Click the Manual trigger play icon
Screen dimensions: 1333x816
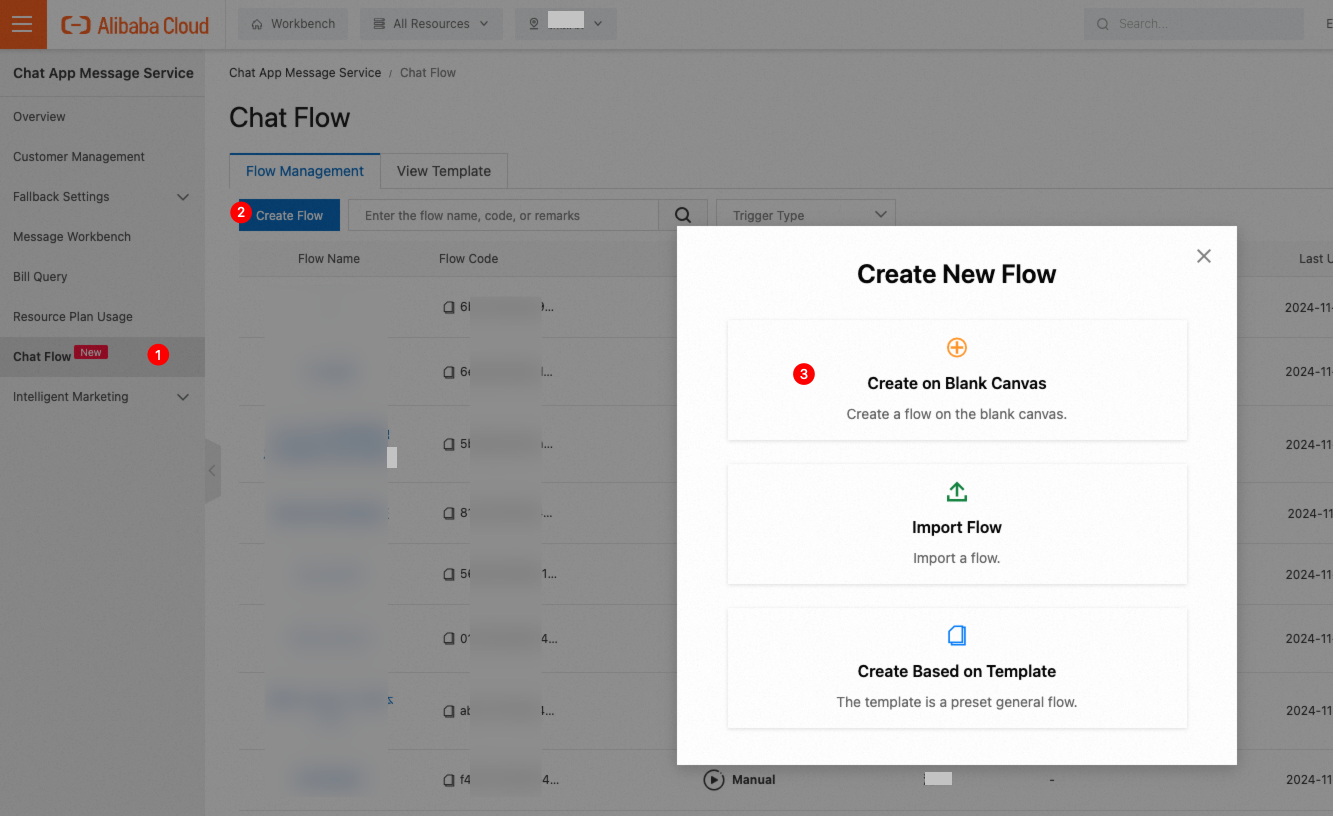[x=713, y=779]
